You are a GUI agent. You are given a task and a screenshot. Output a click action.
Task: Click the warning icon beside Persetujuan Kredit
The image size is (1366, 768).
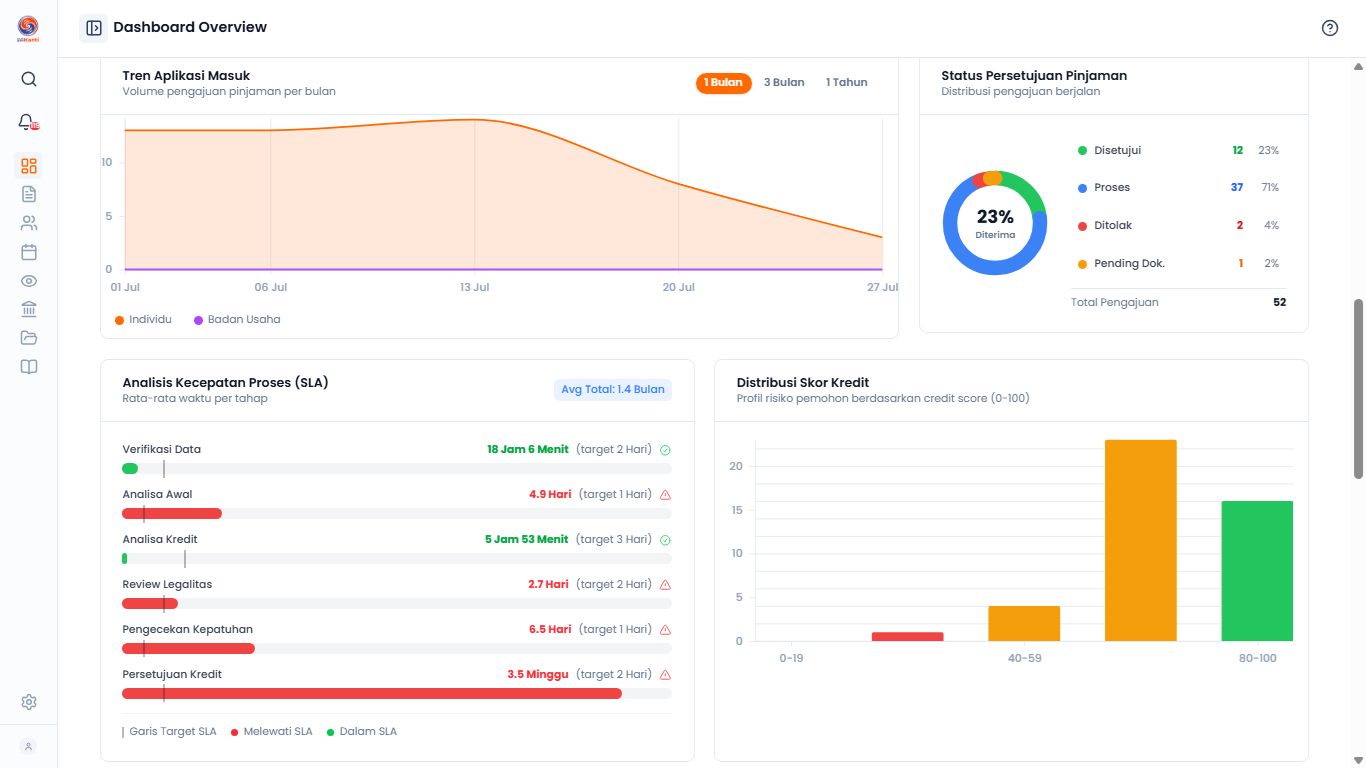pos(665,675)
